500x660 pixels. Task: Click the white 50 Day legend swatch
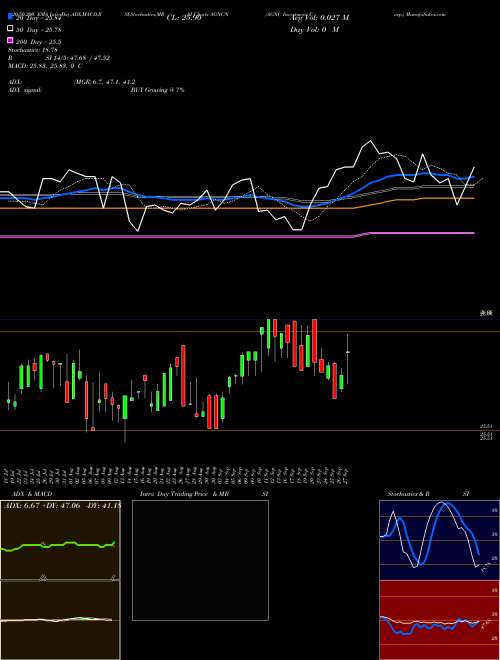[x=11, y=29]
